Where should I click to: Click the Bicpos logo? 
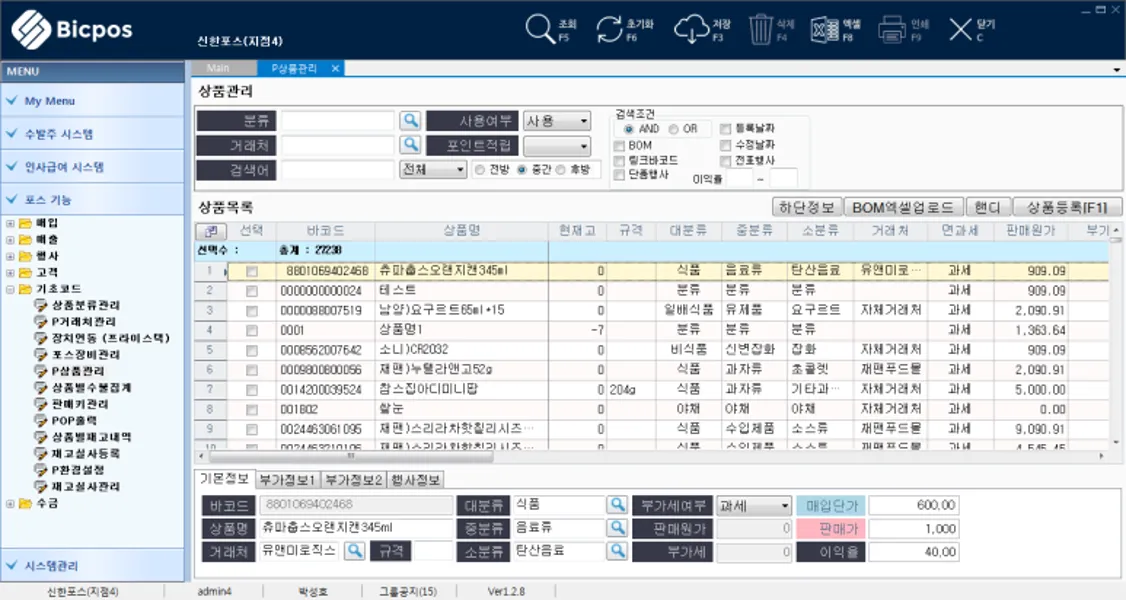[72, 29]
